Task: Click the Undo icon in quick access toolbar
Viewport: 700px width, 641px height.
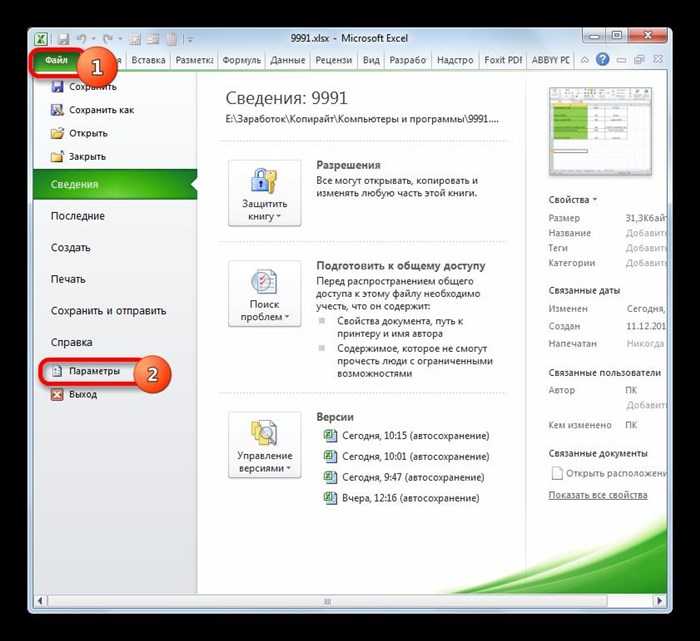Action: tap(82, 39)
